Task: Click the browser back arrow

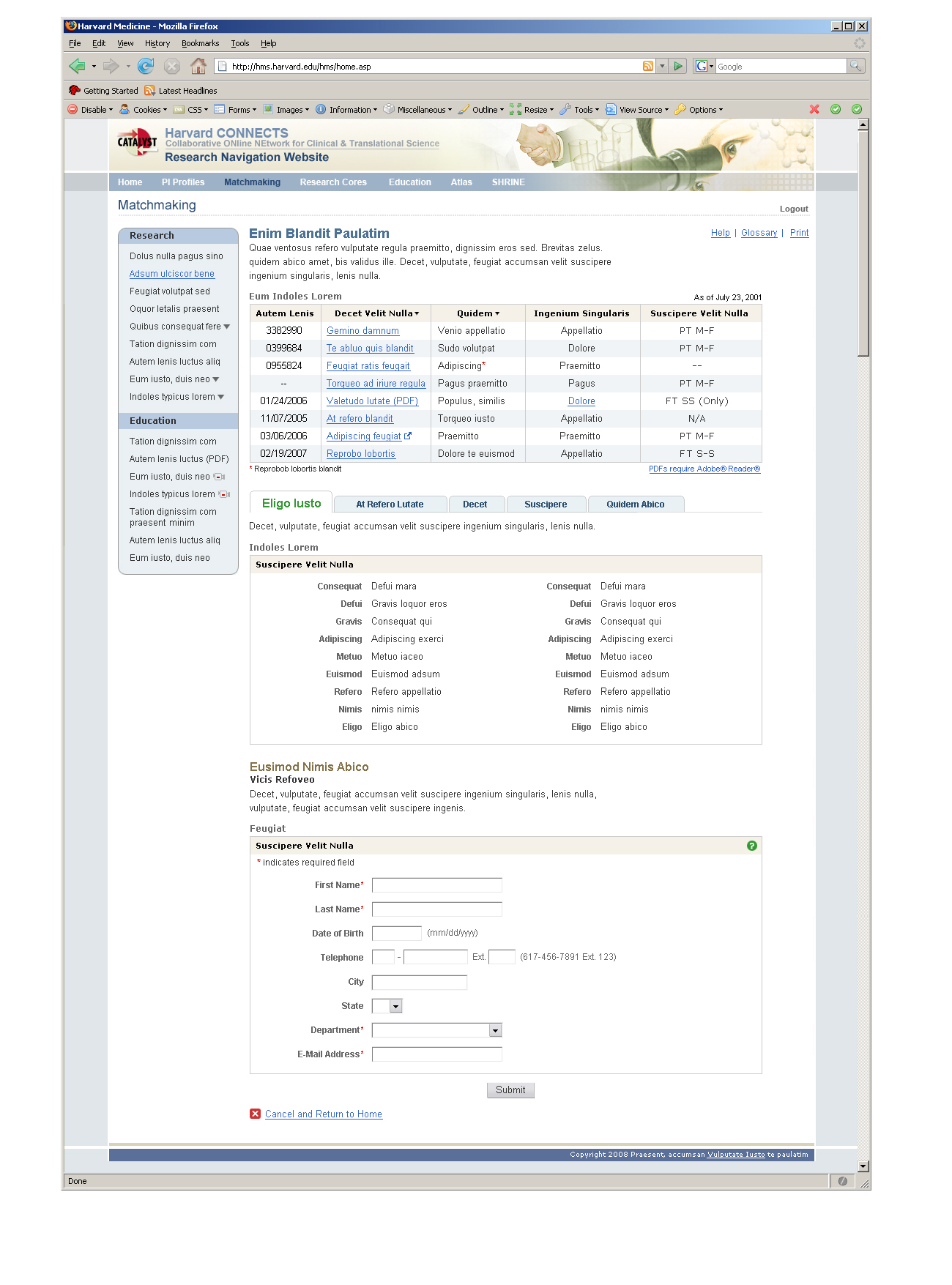Action: point(77,67)
